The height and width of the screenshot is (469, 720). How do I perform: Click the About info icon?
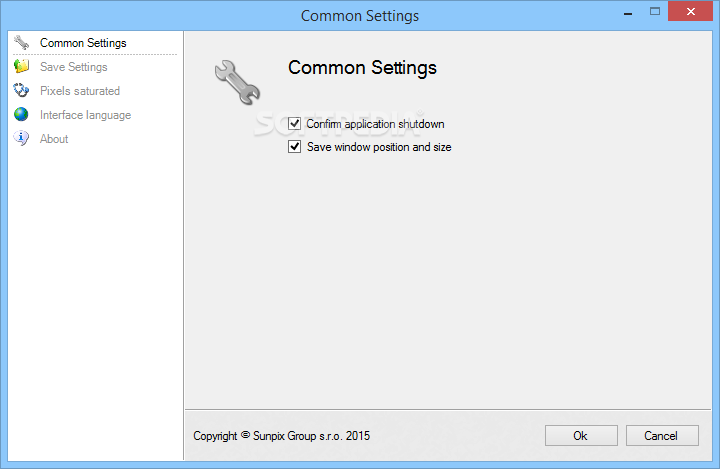[21, 139]
